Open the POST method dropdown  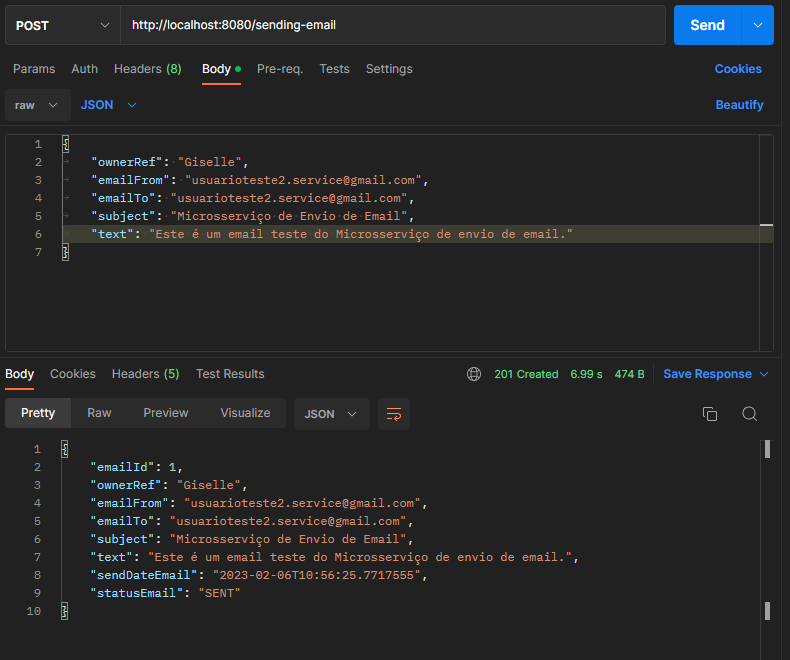coord(60,25)
